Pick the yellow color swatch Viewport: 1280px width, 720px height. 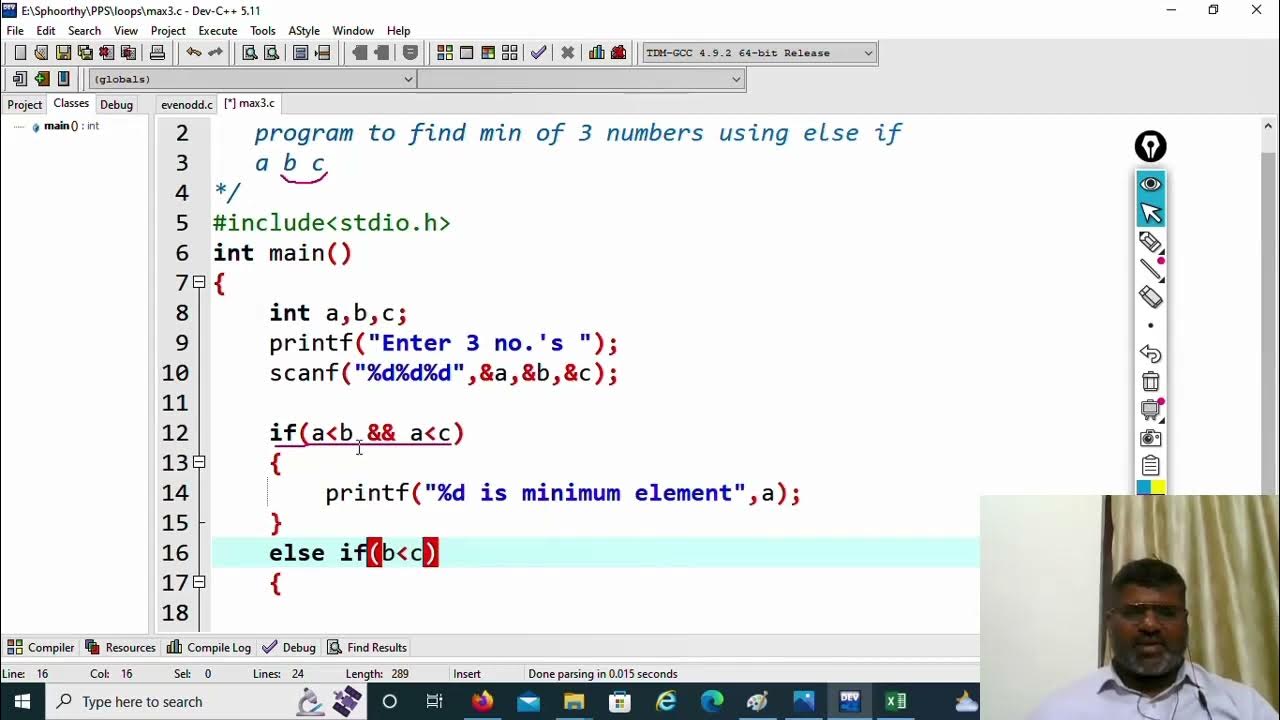[1158, 487]
